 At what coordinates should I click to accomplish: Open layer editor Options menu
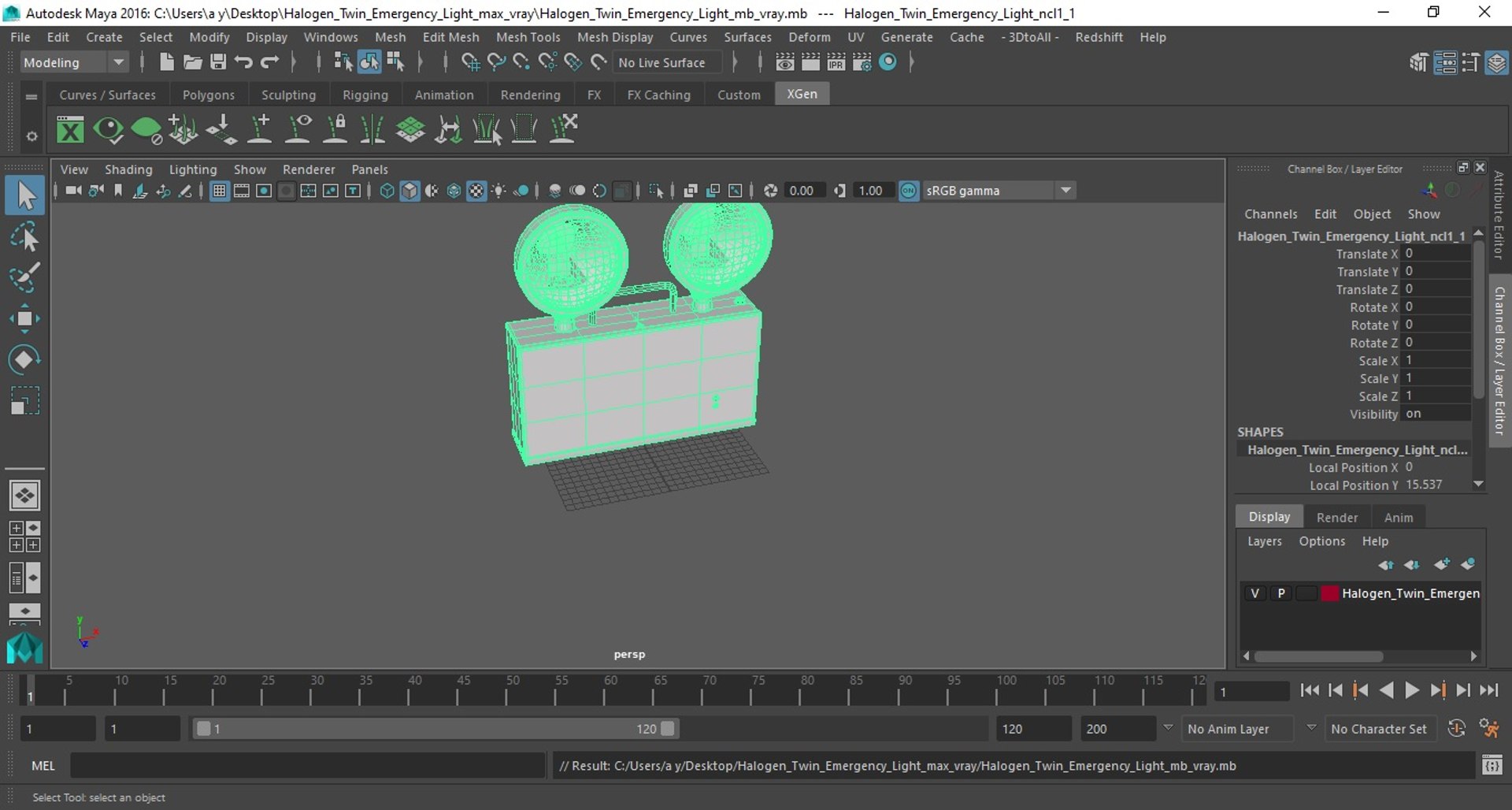(1321, 541)
